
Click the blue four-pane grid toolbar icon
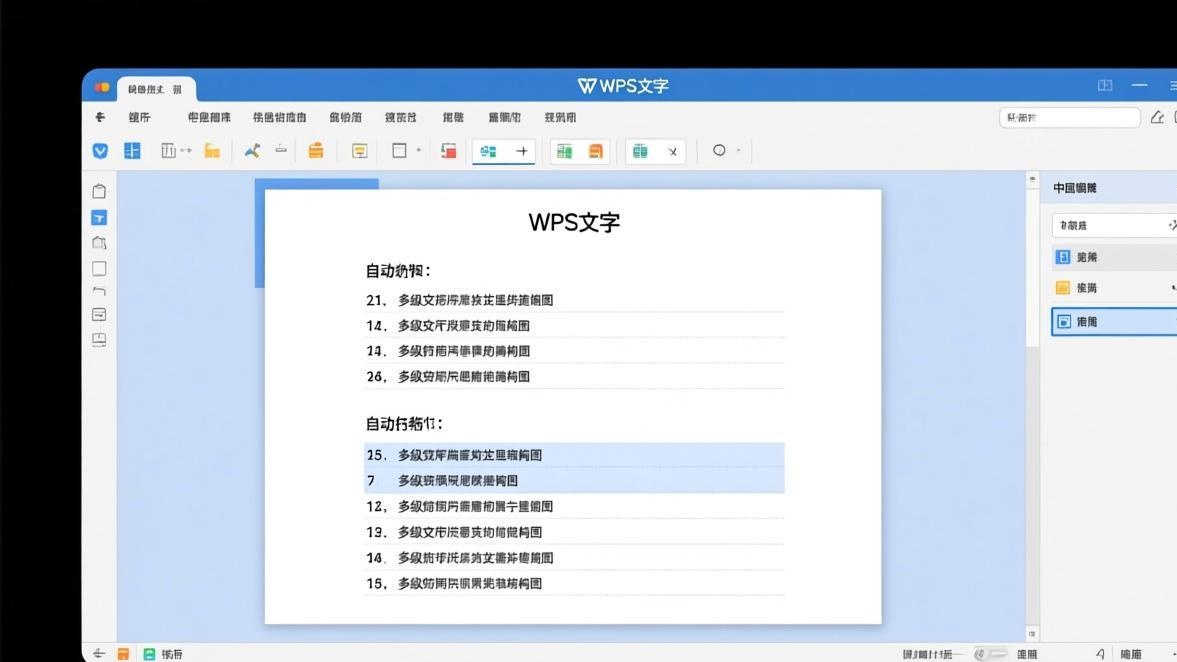point(132,151)
